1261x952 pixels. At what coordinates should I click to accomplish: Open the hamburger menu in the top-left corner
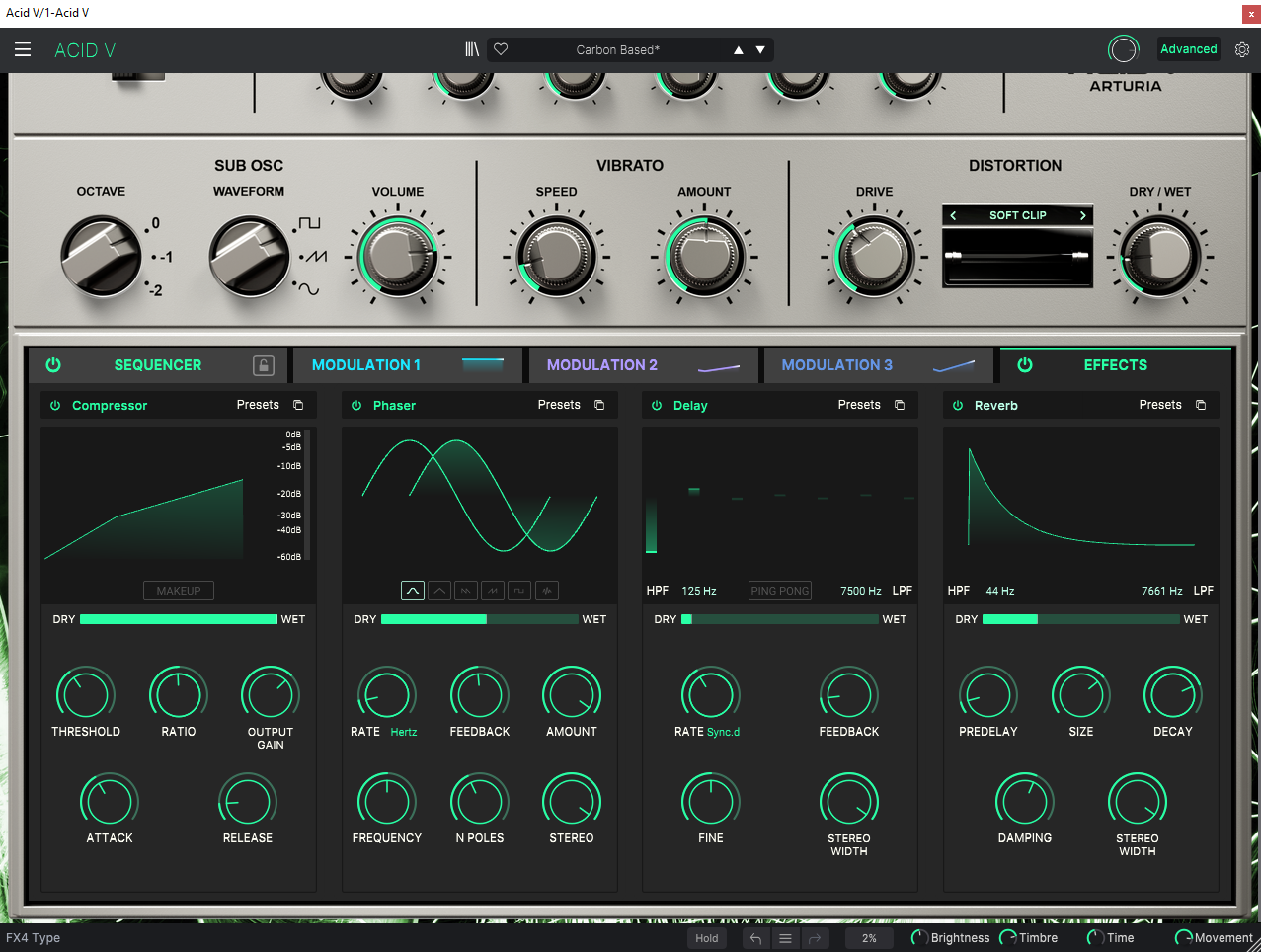pos(23,49)
